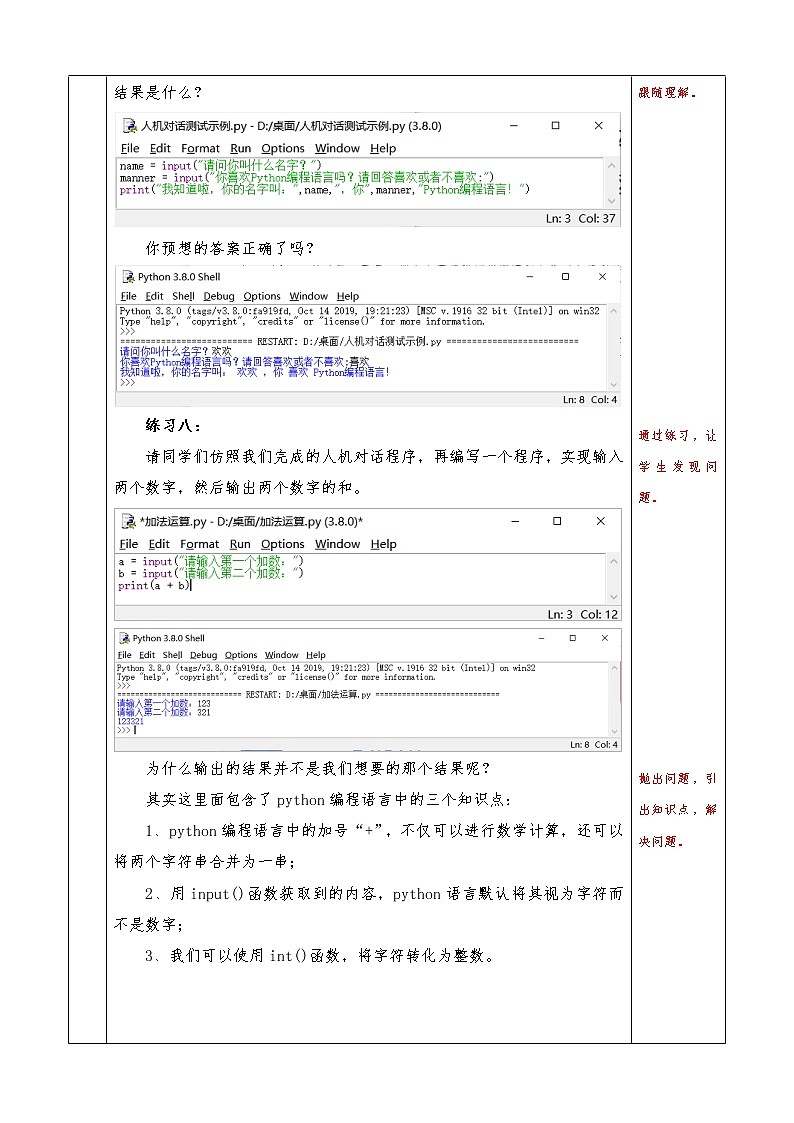This screenshot has height=1123, width=794.
Task: Open Help menu in shell running 人机对话测试示例.py
Action: (348, 296)
